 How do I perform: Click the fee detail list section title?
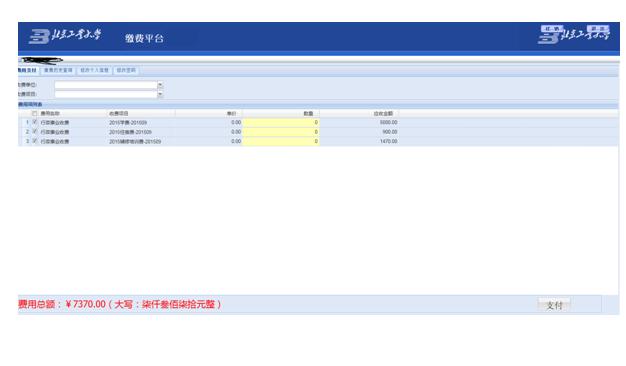pyautogui.click(x=30, y=104)
